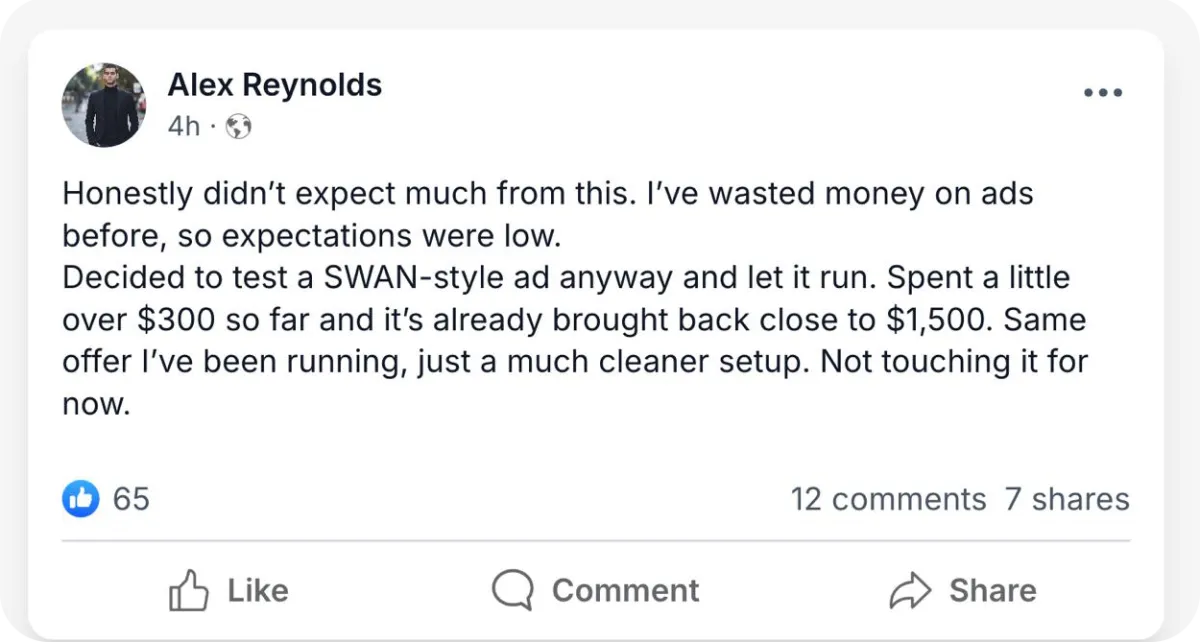1200x642 pixels.
Task: Open the post's 4h timestamp link
Action: click(183, 127)
